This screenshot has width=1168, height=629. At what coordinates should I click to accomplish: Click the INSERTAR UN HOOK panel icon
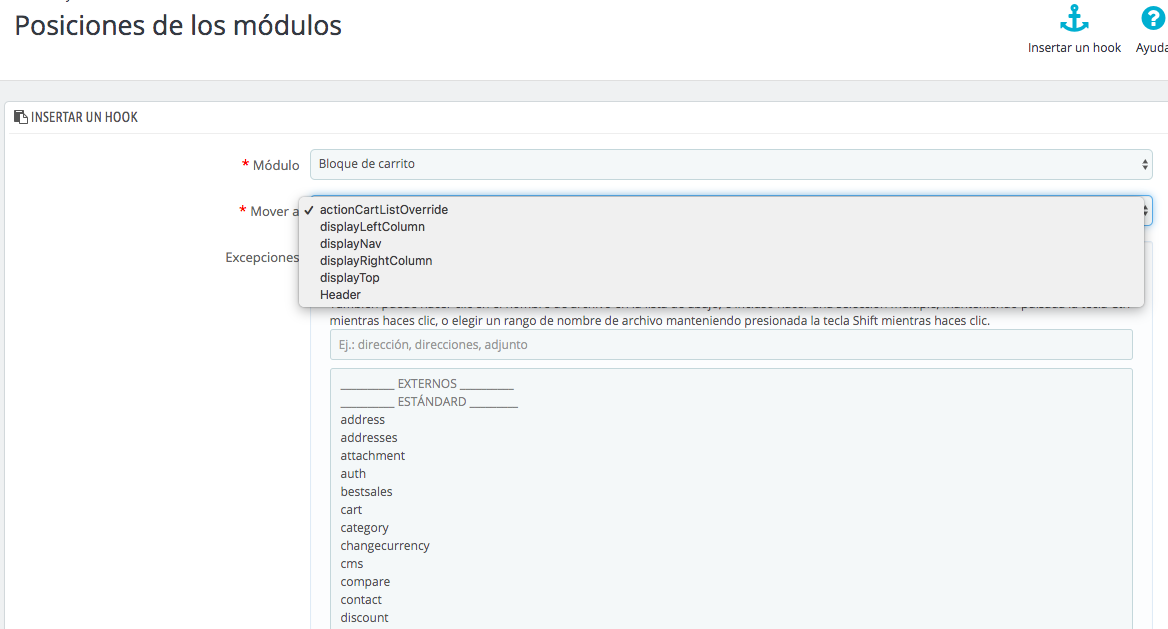pyautogui.click(x=21, y=117)
